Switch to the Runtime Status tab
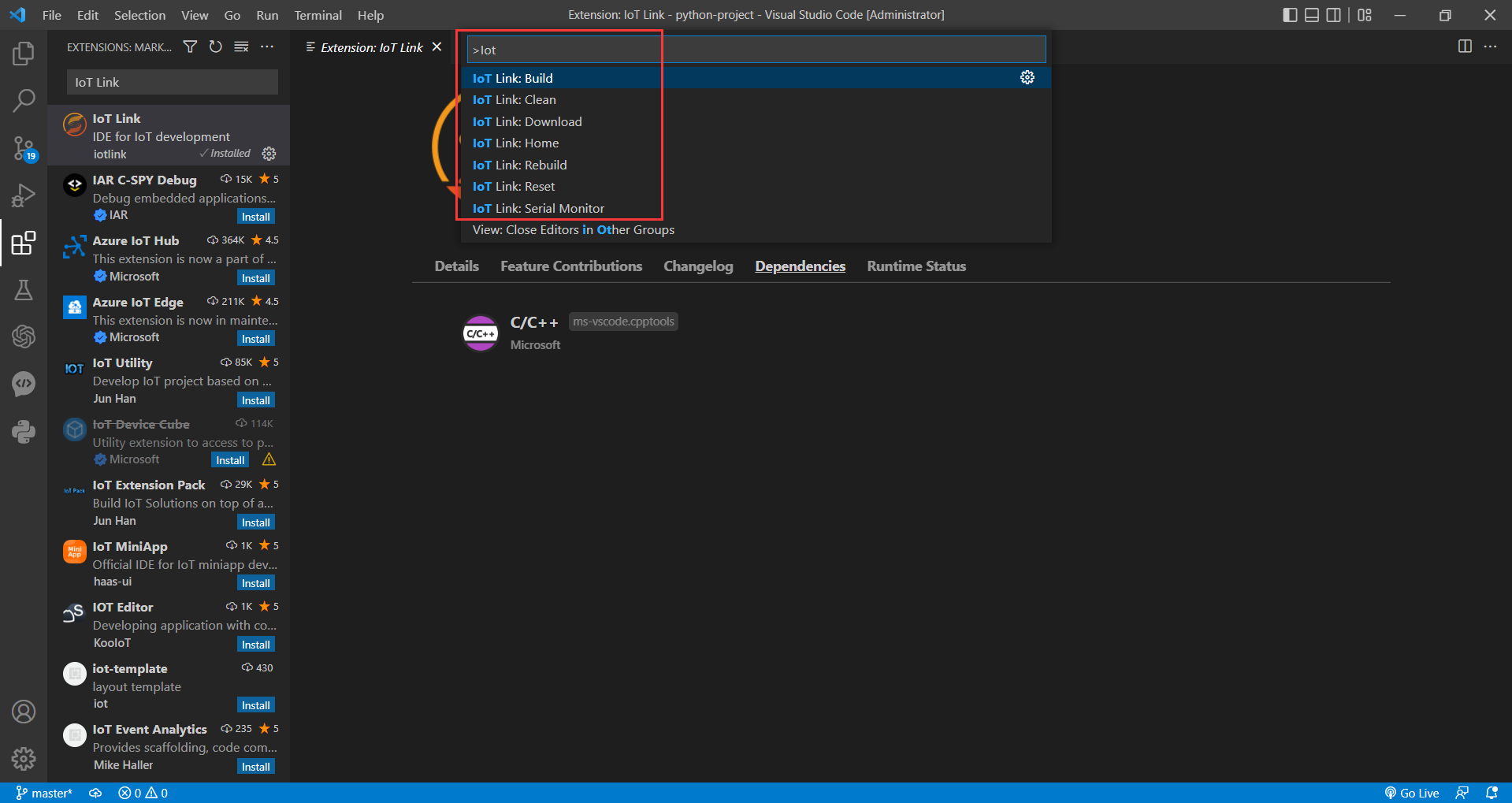The image size is (1512, 803). pyautogui.click(x=916, y=266)
